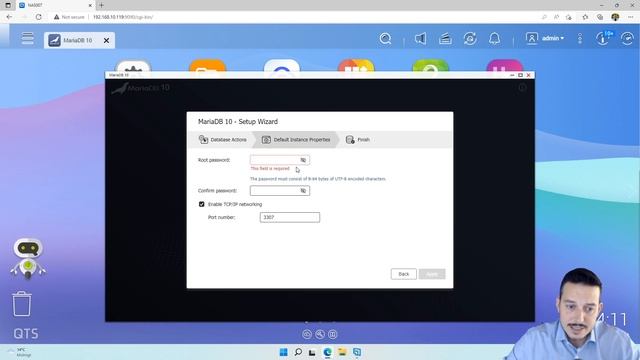Open the QTS main menu hamburger icon

27,38
